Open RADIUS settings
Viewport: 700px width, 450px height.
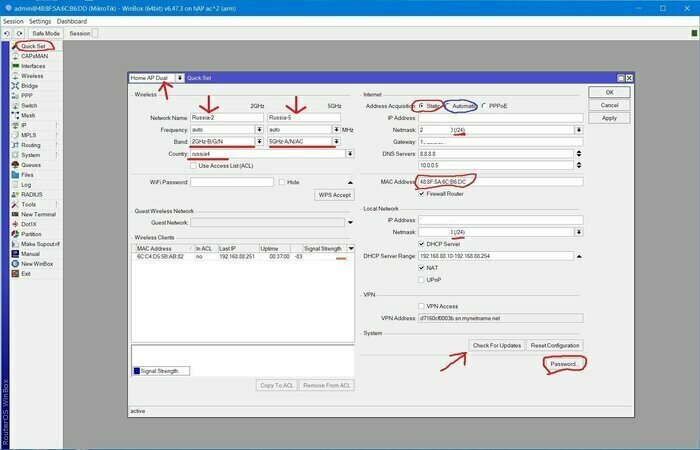click(x=31, y=195)
